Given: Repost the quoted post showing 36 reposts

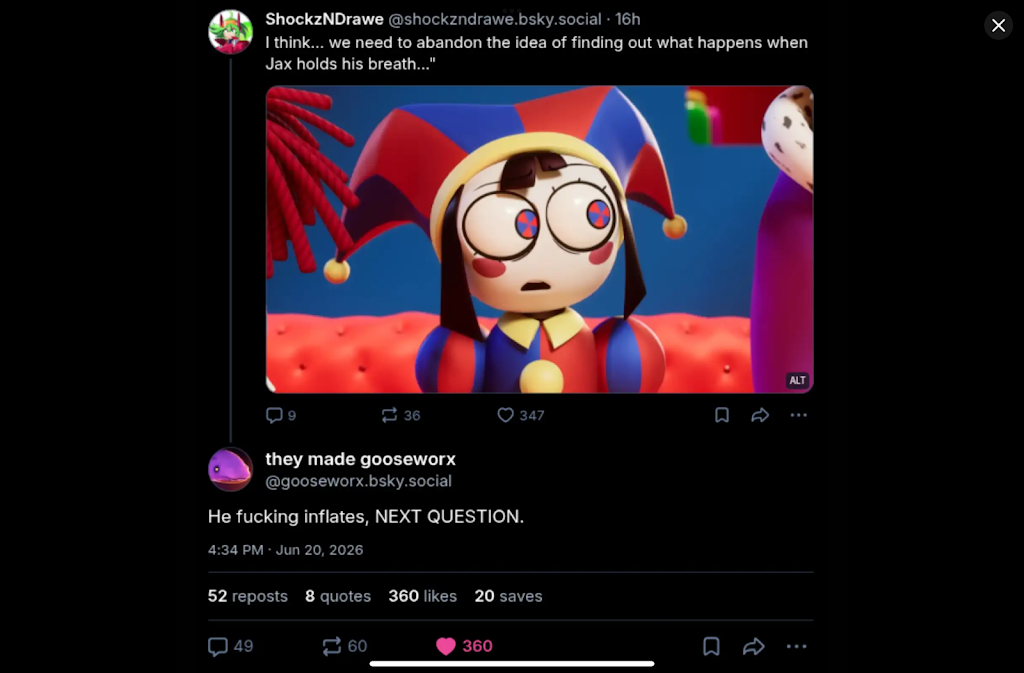Looking at the screenshot, I should tap(400, 415).
